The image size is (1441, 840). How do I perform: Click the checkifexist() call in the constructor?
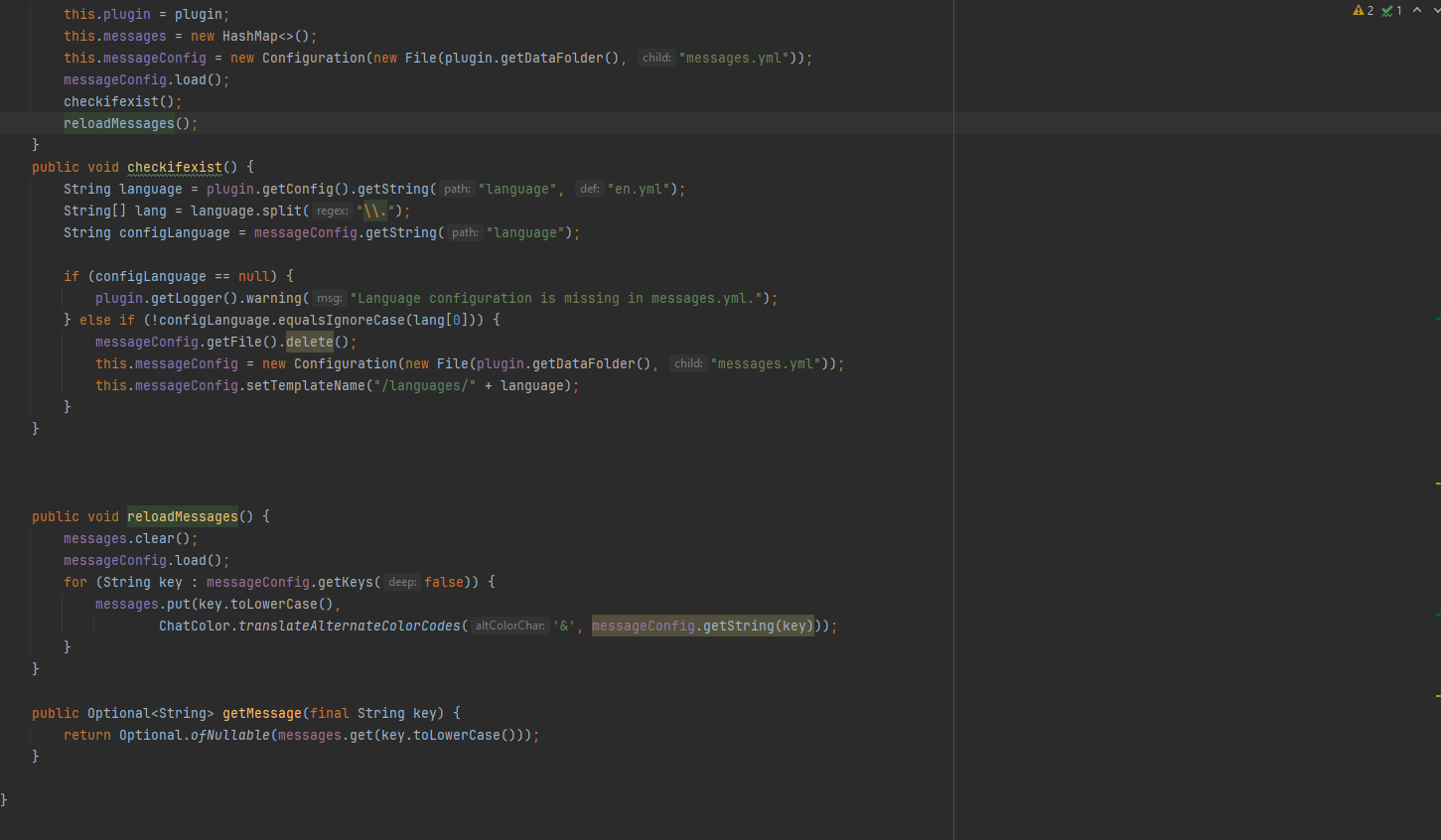[x=123, y=101]
